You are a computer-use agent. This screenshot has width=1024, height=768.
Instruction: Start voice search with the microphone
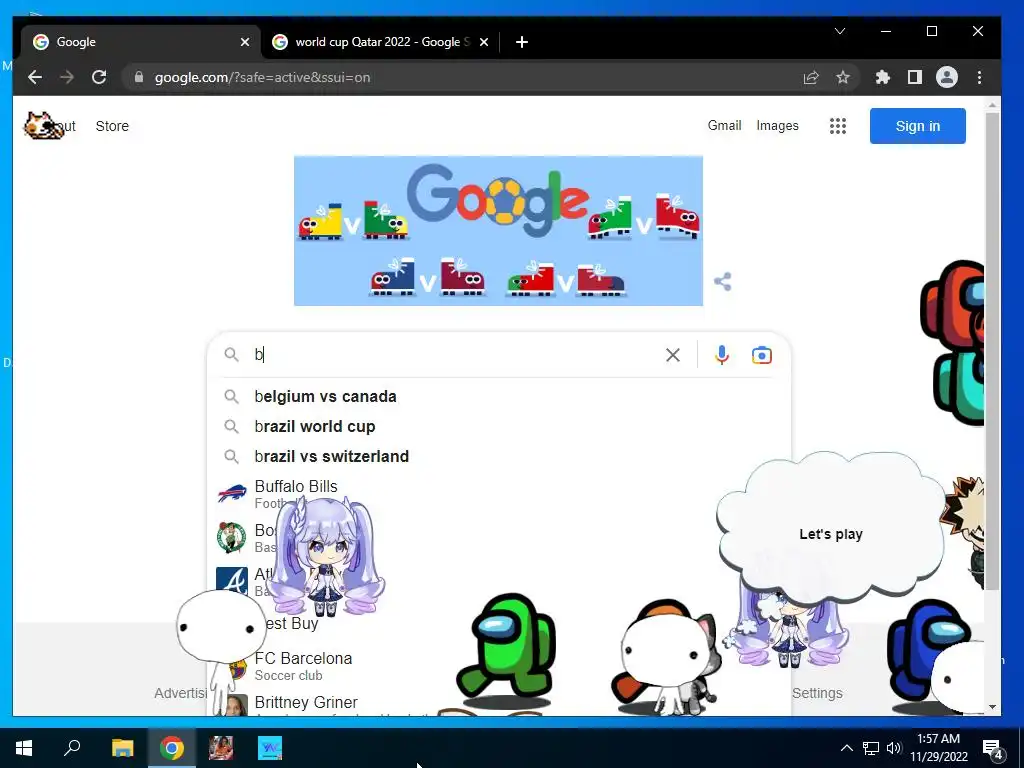pyautogui.click(x=722, y=355)
